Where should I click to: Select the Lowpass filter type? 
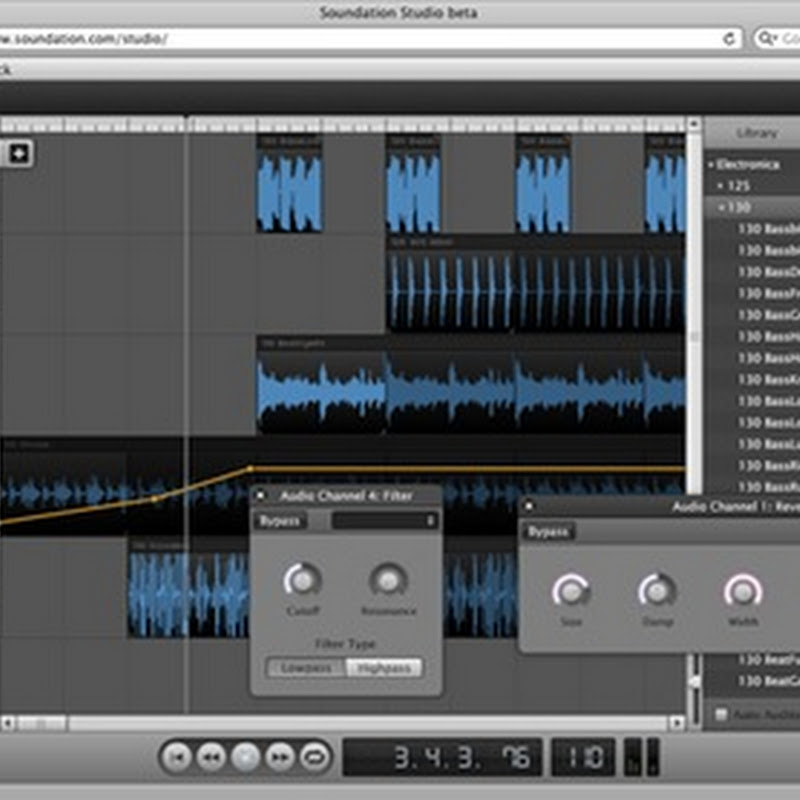coord(306,668)
